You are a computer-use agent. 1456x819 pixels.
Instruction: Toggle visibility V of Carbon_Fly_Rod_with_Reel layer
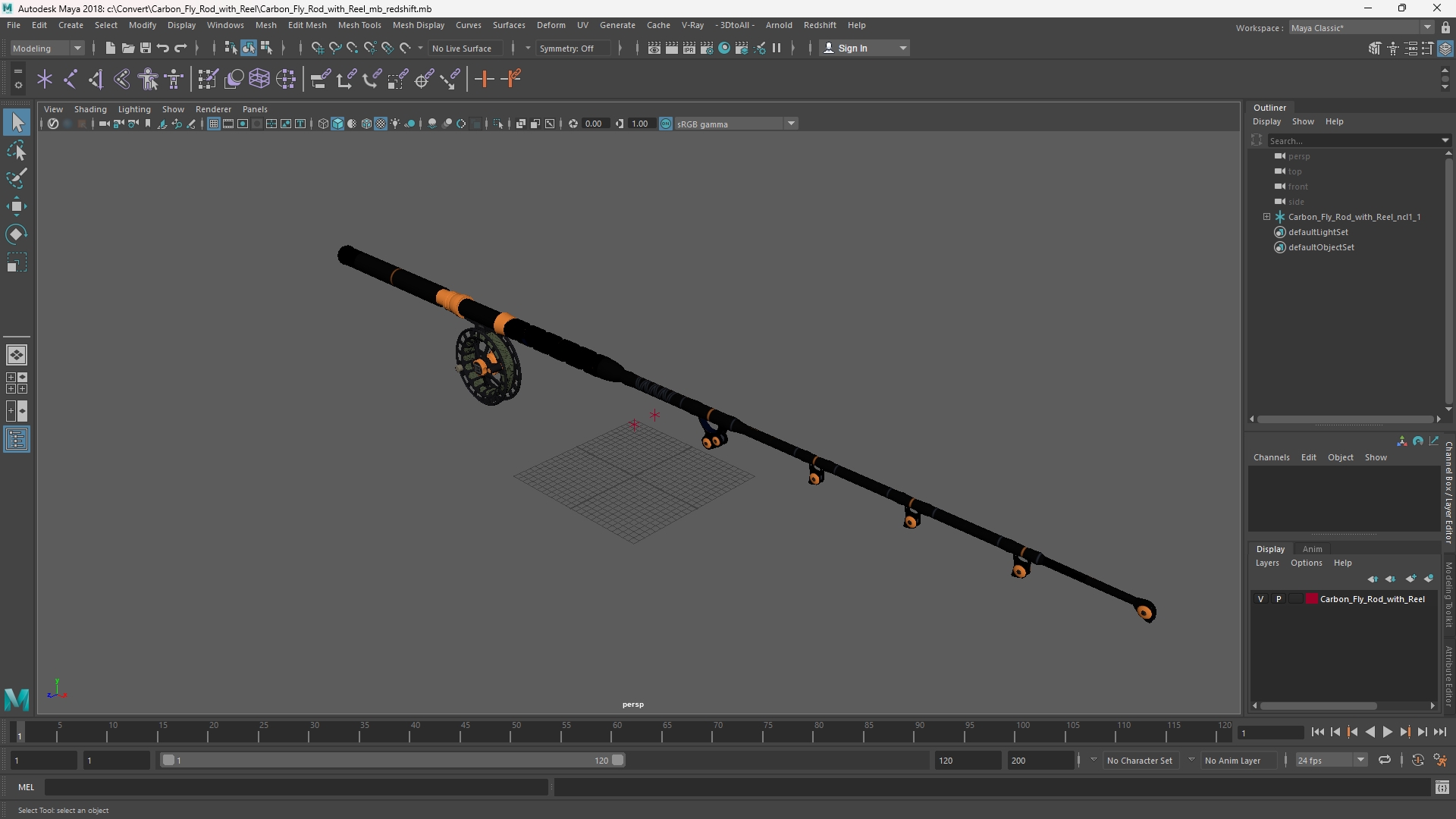[x=1261, y=599]
